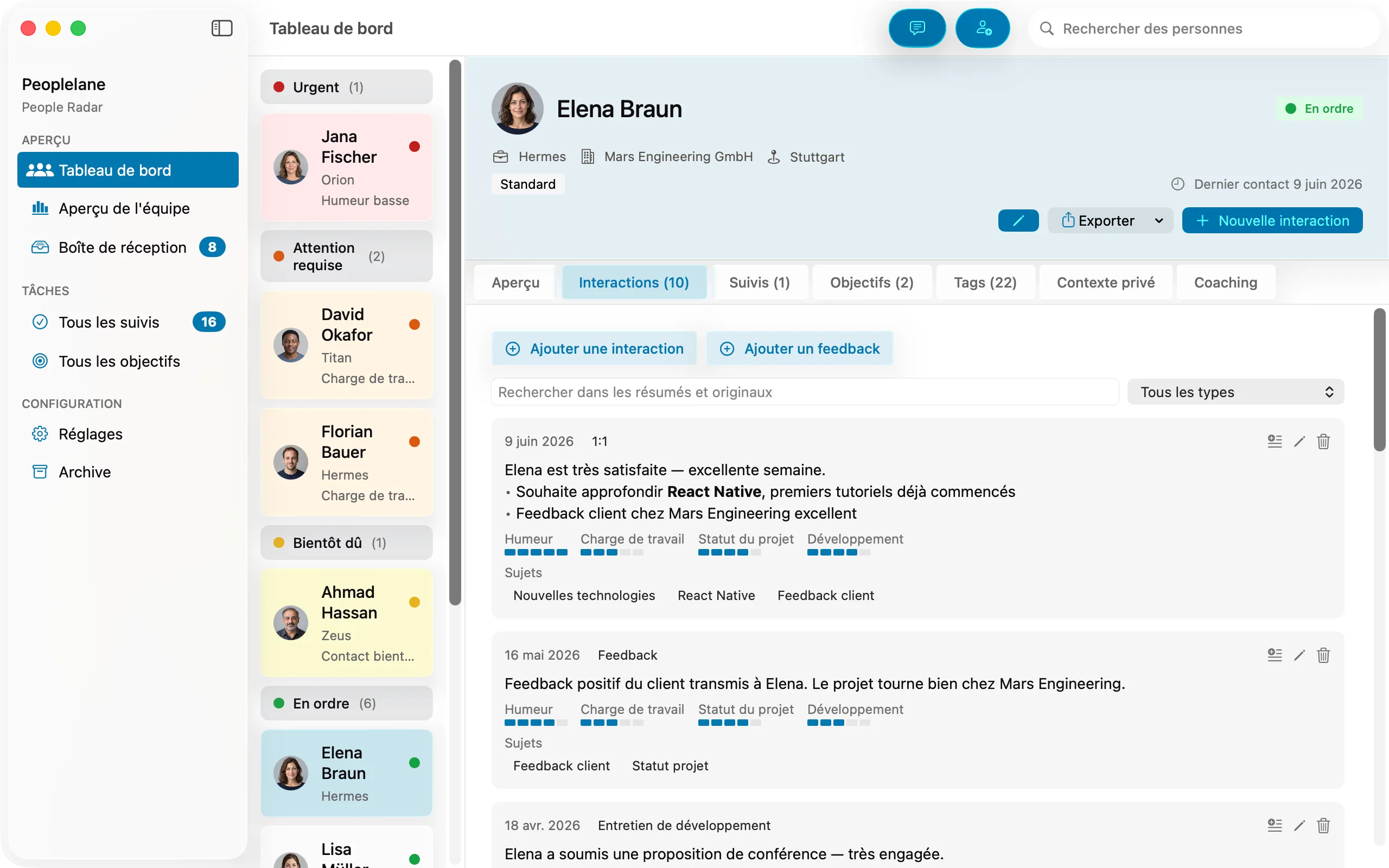This screenshot has height=868, width=1389.
Task: Click Ajouter une interaction
Action: [x=594, y=348]
